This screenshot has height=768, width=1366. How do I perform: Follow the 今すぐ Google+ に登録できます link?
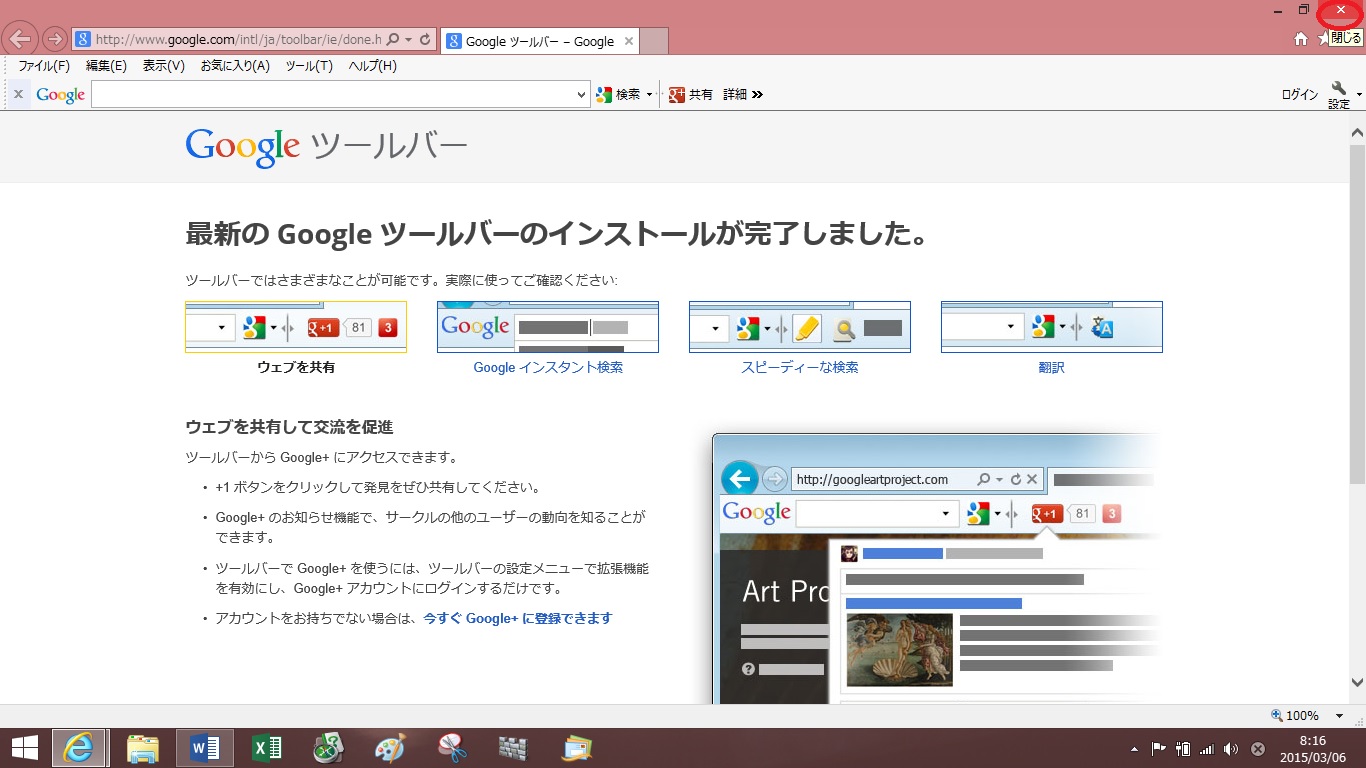(x=518, y=618)
